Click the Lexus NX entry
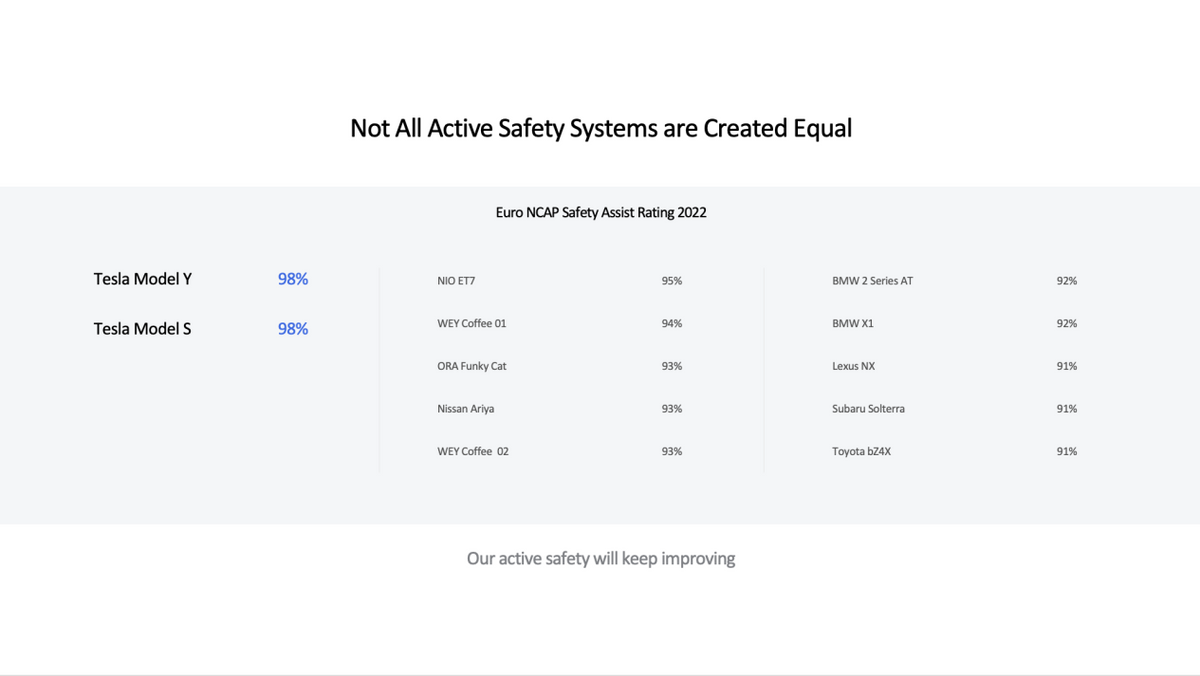This screenshot has height=676, width=1200. pyautogui.click(x=853, y=366)
